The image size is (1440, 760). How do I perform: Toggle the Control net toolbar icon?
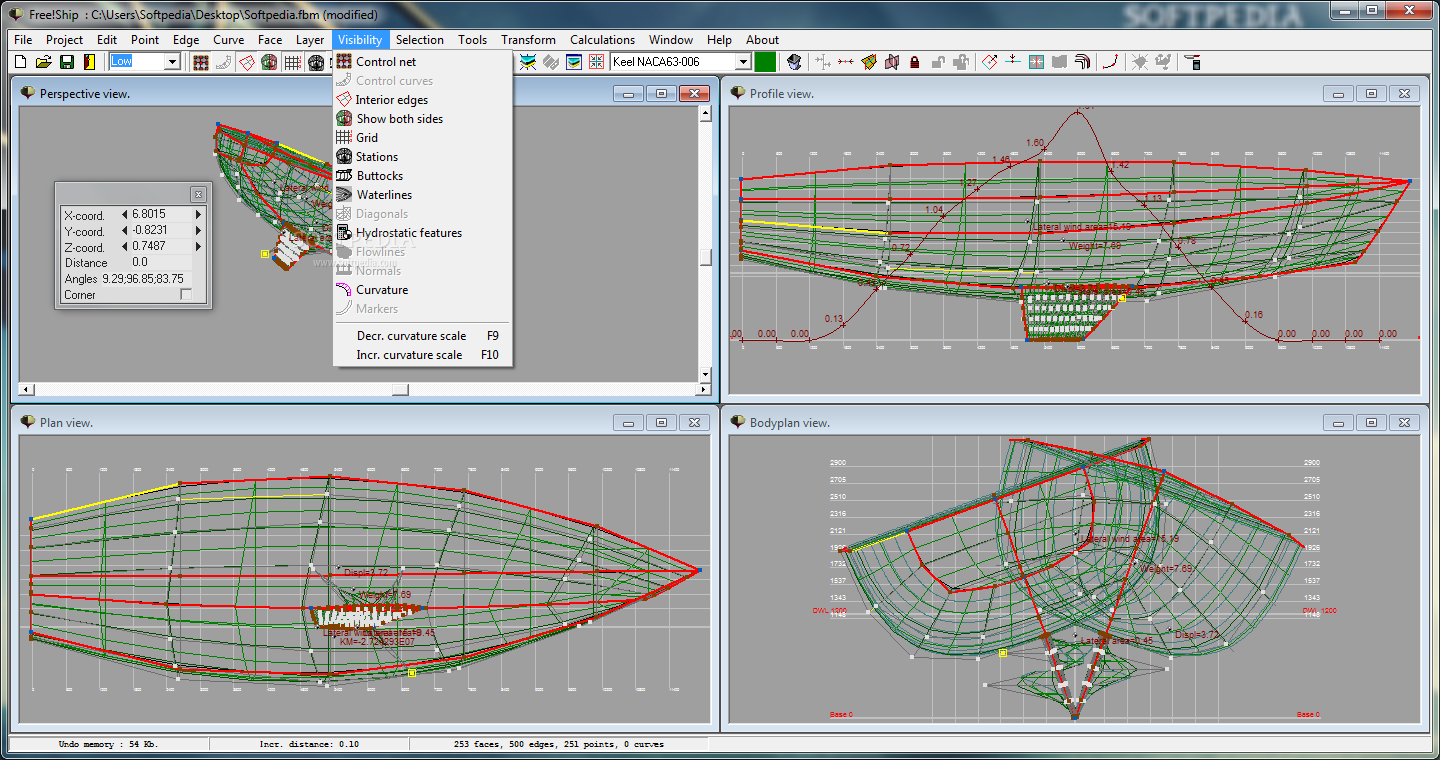[x=201, y=62]
